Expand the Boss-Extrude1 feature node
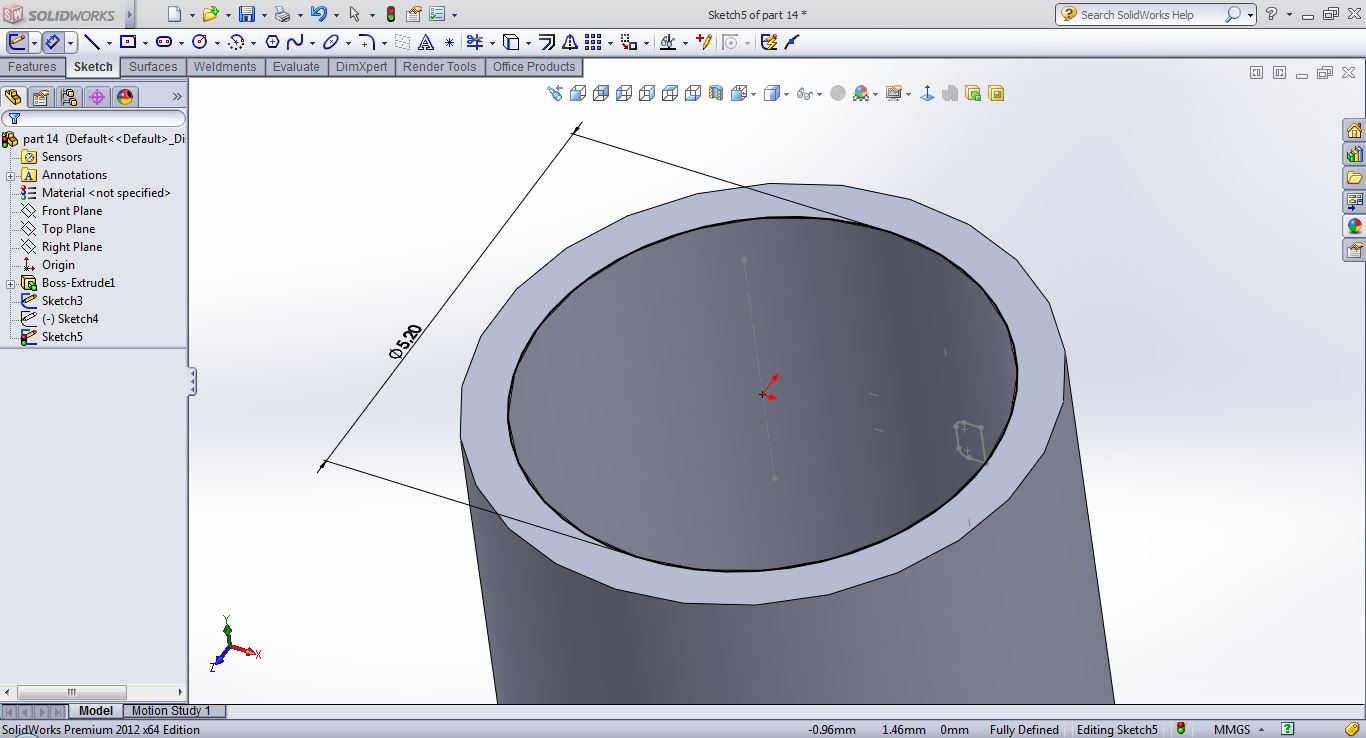 click(x=10, y=283)
